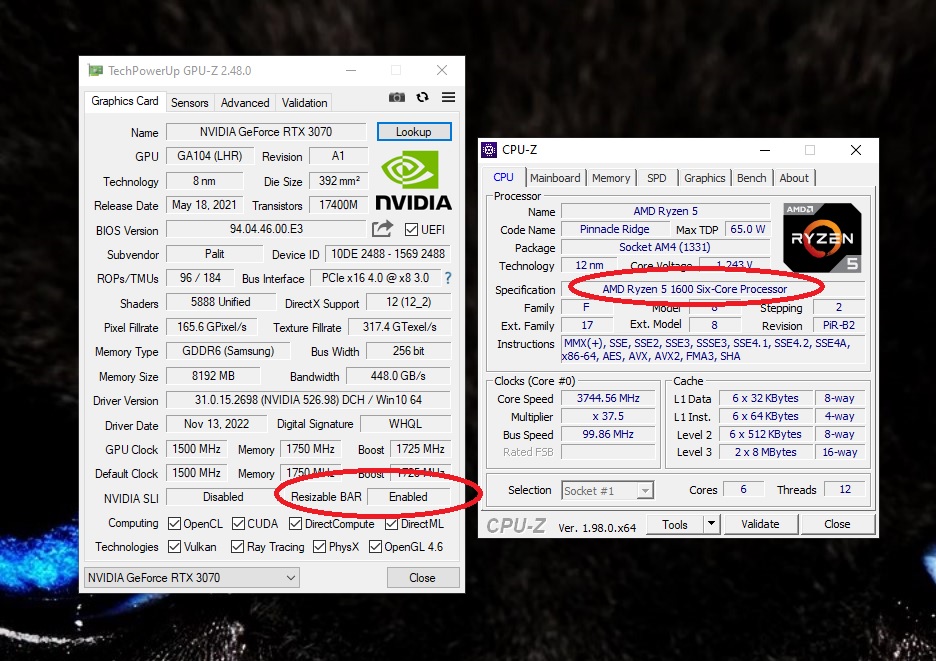Click the Level 3 cache value 2 x 8 MBytes

click(x=765, y=452)
